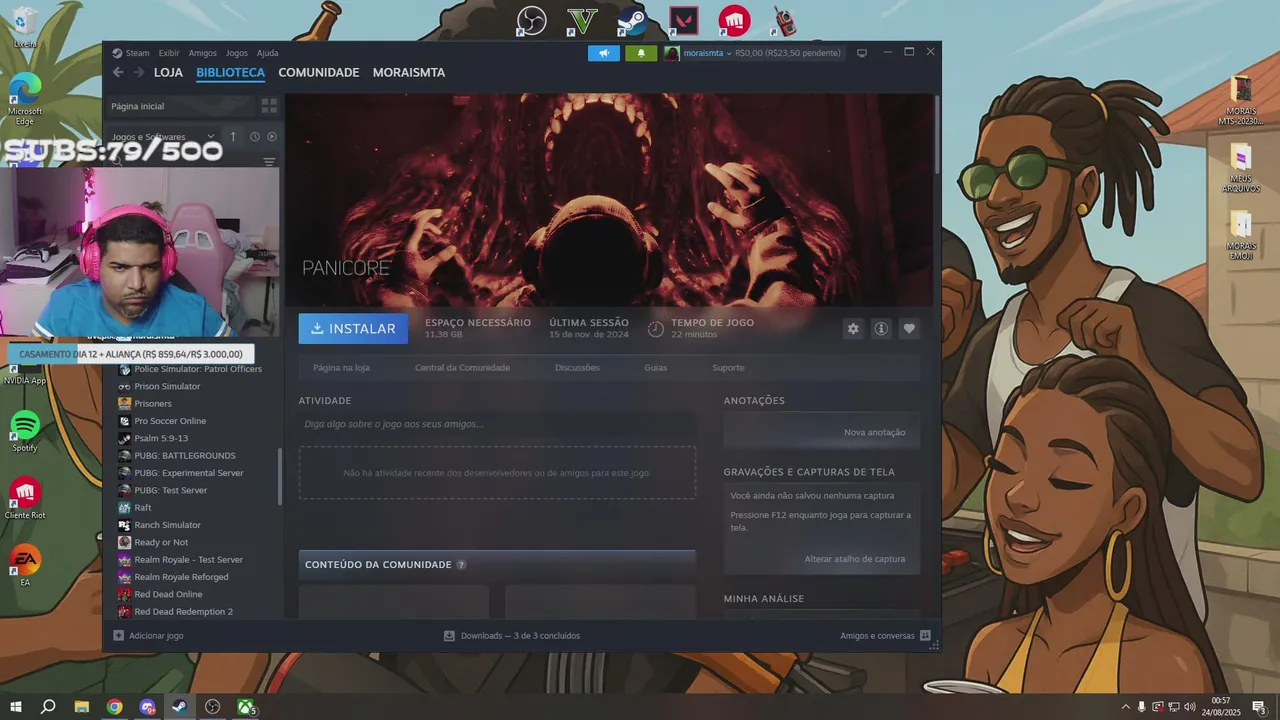Add PANICORE to favorites heart

click(x=909, y=328)
